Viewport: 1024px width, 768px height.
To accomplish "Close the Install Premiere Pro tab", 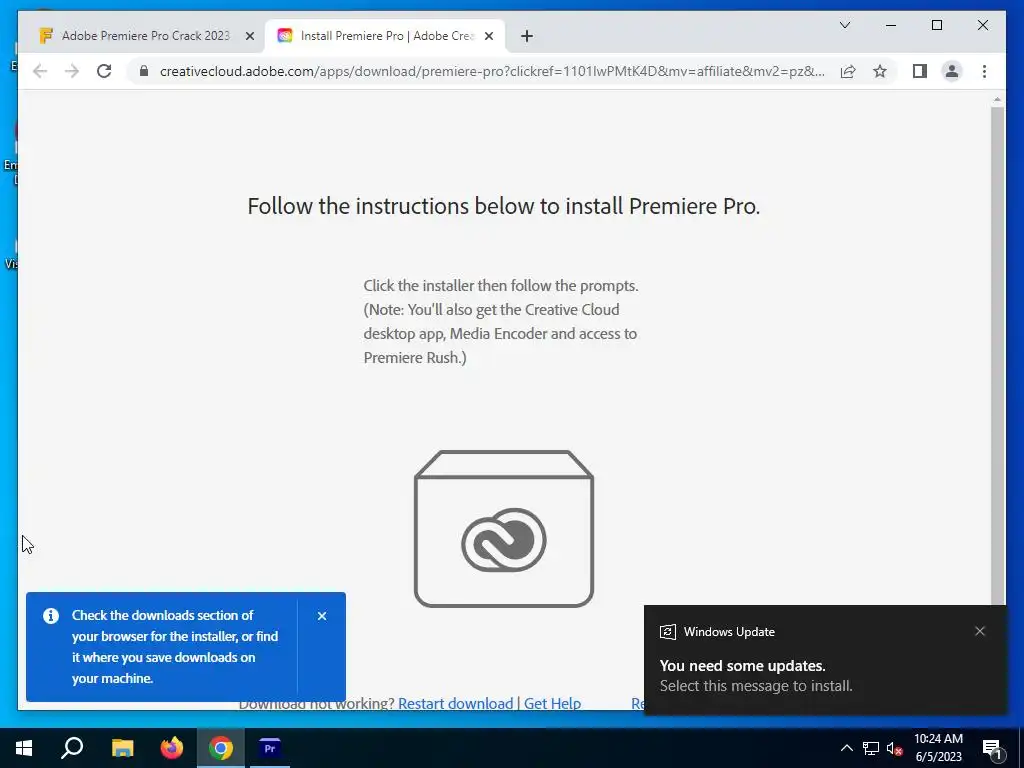I will (488, 37).
